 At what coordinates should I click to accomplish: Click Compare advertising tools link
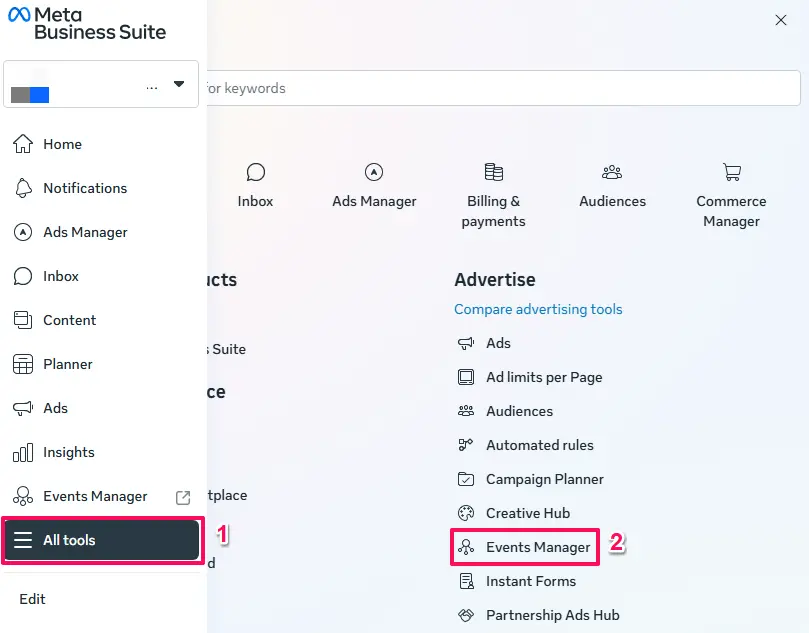[x=538, y=309]
